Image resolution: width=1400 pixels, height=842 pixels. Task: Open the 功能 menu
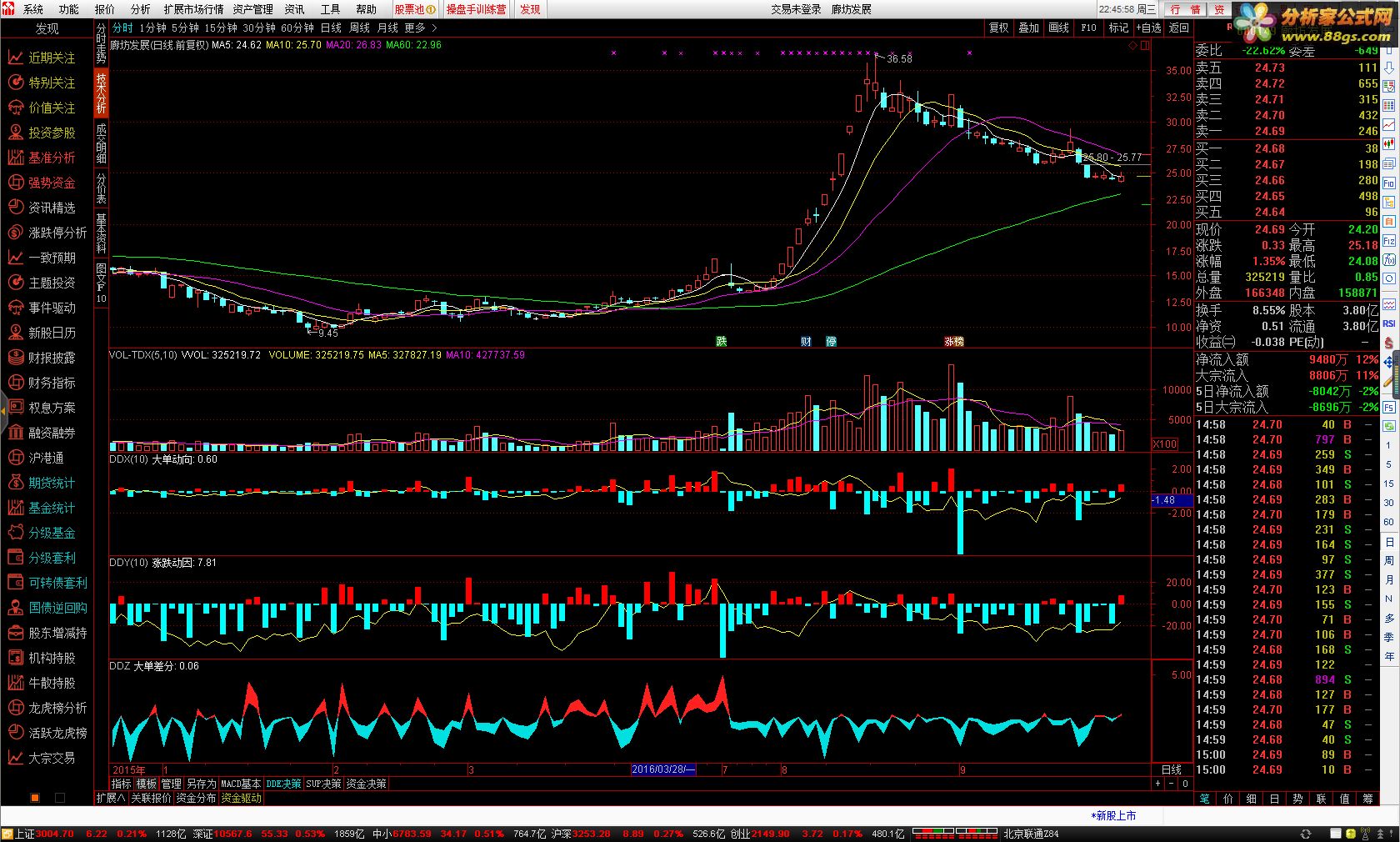coord(68,9)
